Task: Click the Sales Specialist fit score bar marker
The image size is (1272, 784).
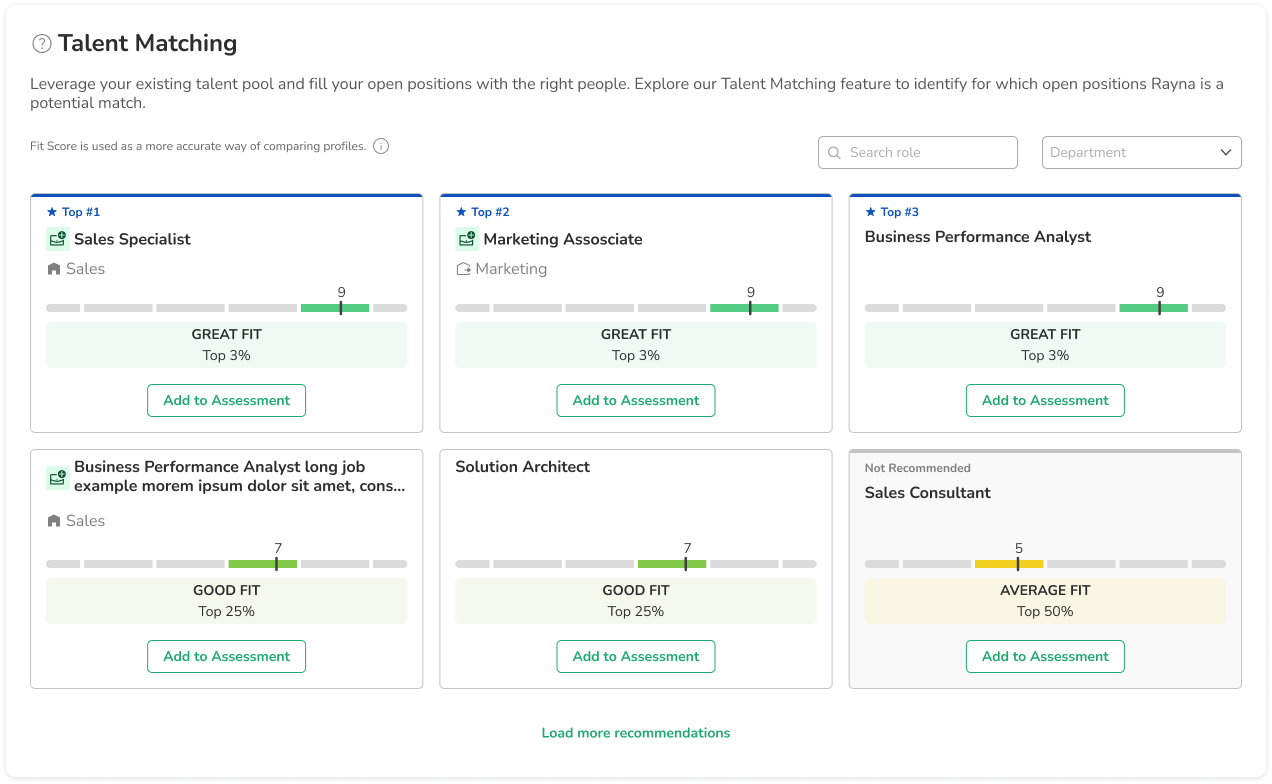Action: 341,307
